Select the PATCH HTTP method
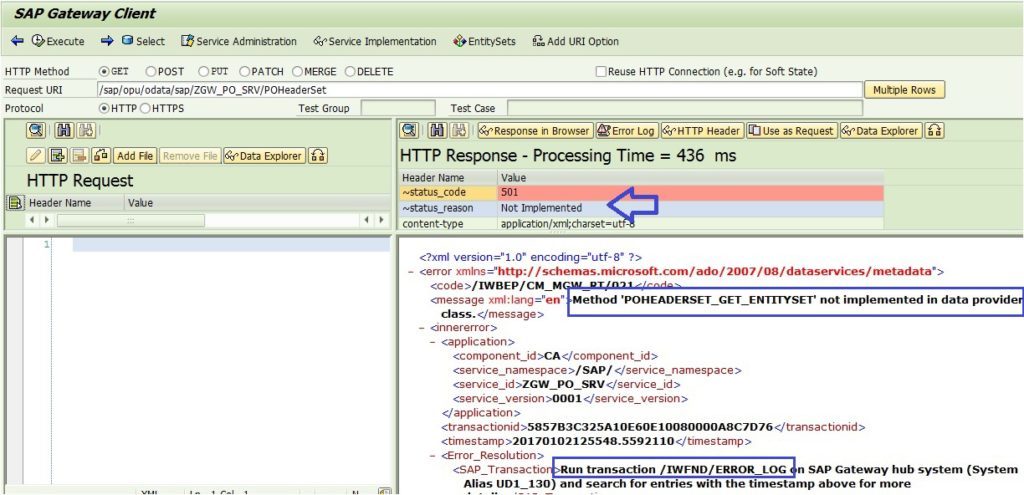The width and height of the screenshot is (1024, 495). click(x=245, y=72)
